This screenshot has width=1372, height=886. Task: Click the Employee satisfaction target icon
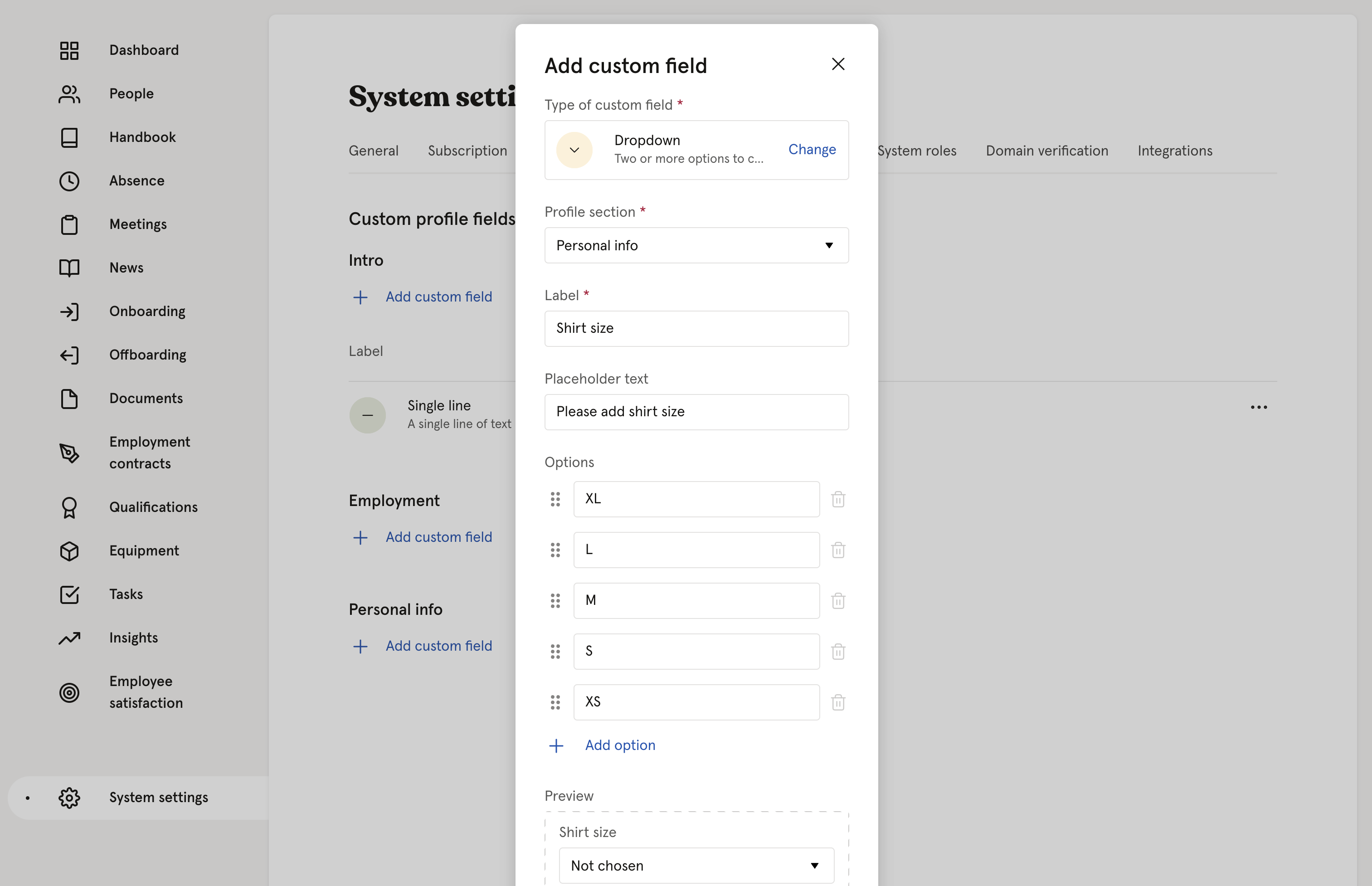click(69, 693)
